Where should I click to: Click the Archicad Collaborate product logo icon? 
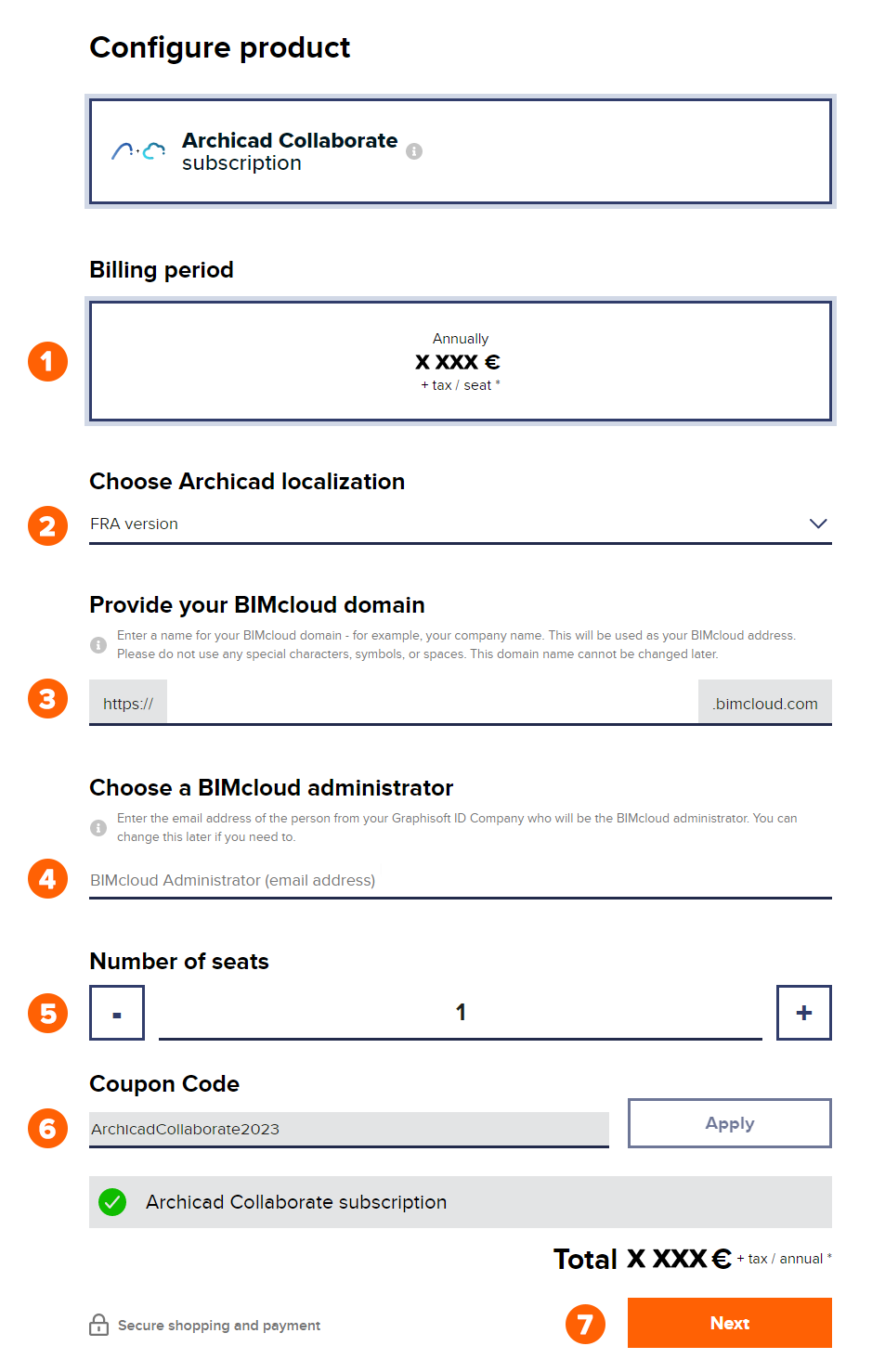point(138,150)
